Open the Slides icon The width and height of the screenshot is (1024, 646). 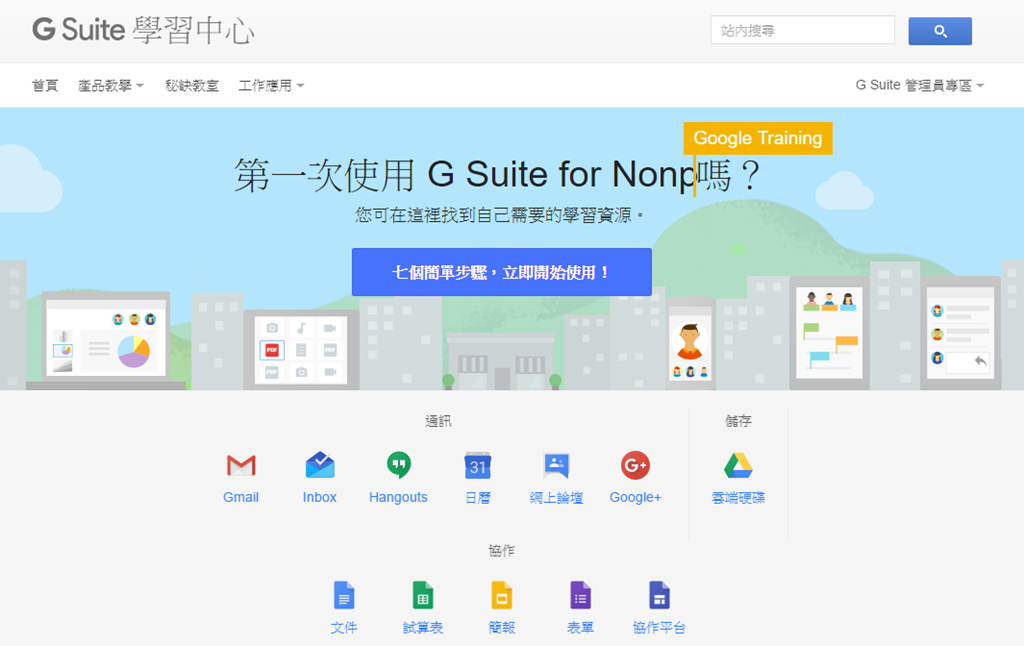(502, 595)
